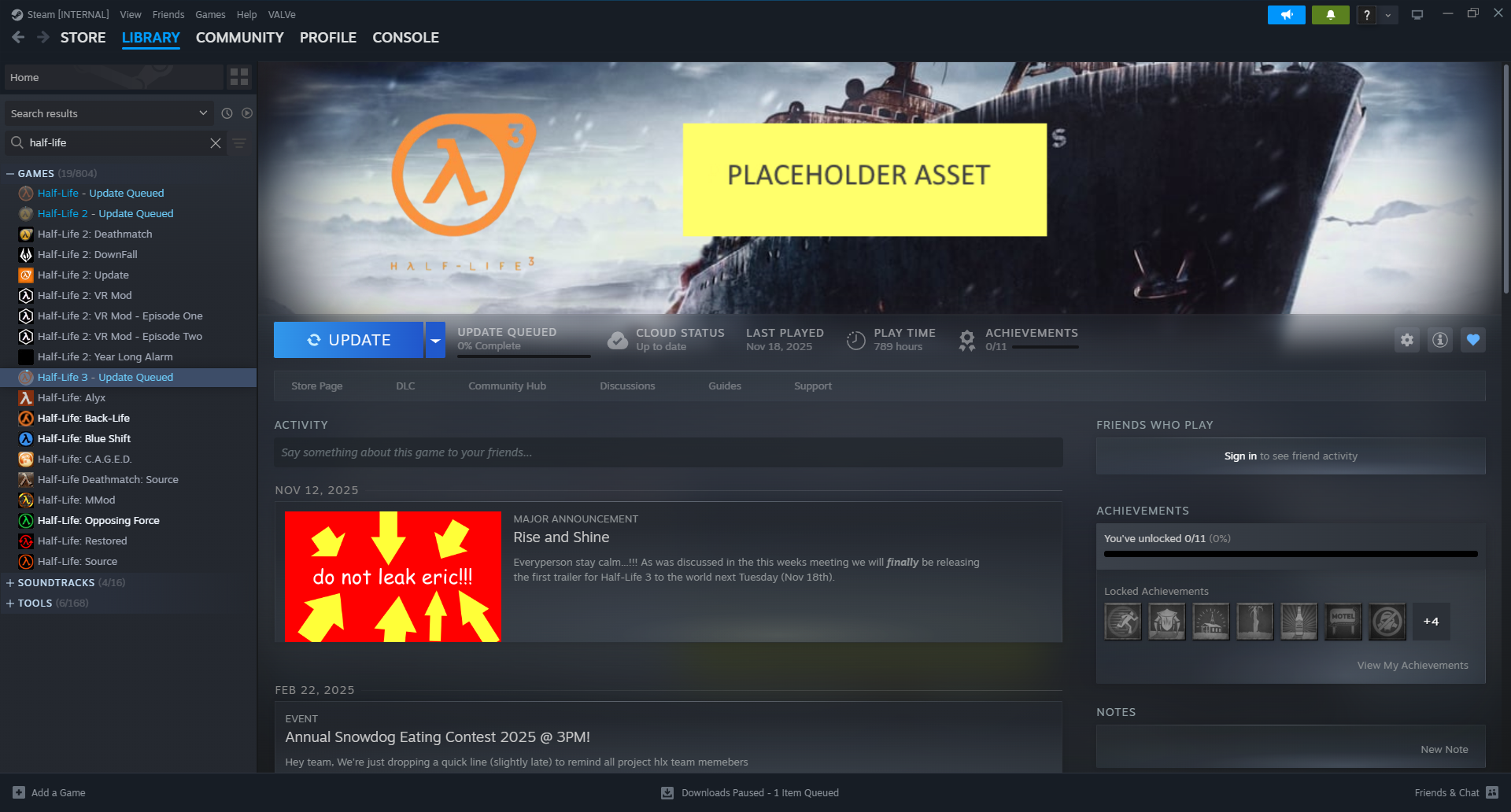
Task: Open the library grid collections view
Action: 239,77
